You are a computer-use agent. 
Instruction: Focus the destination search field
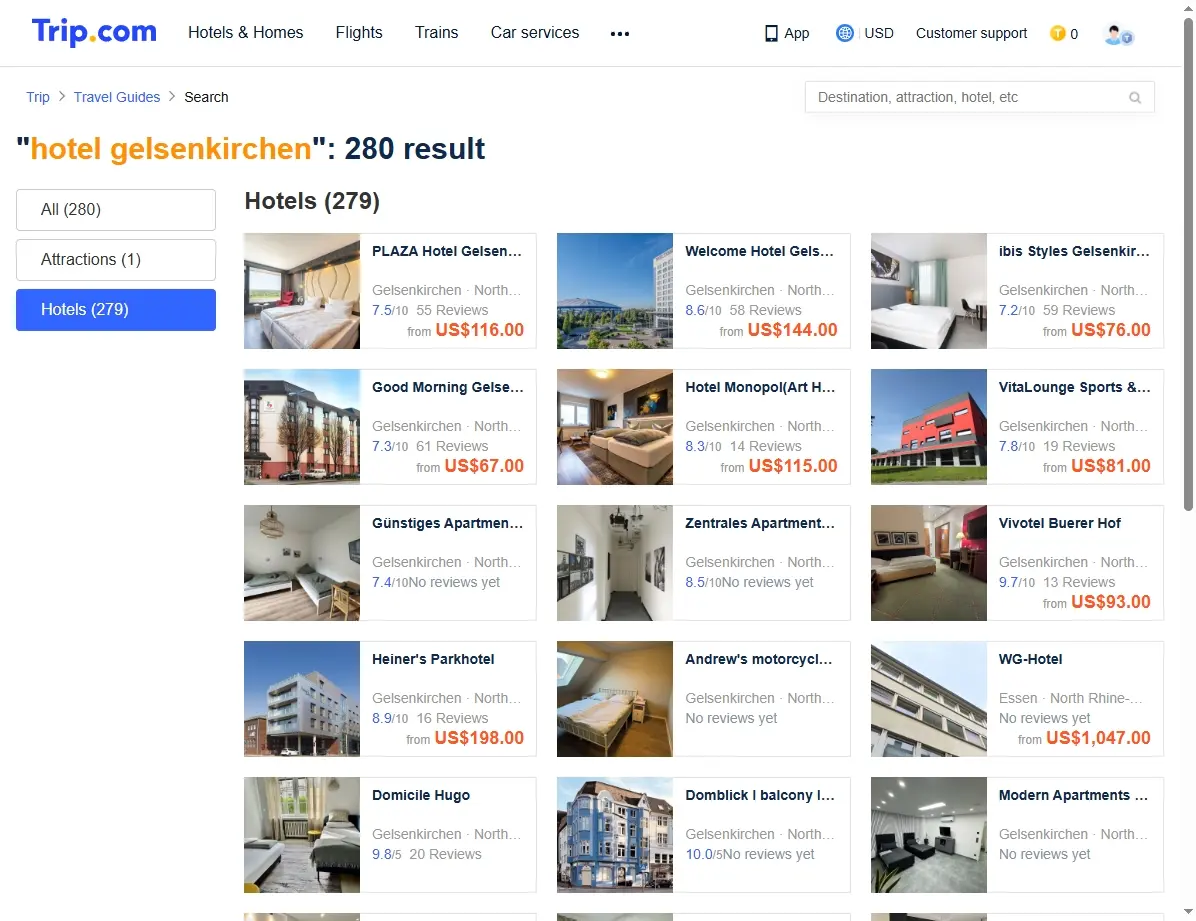pos(979,97)
